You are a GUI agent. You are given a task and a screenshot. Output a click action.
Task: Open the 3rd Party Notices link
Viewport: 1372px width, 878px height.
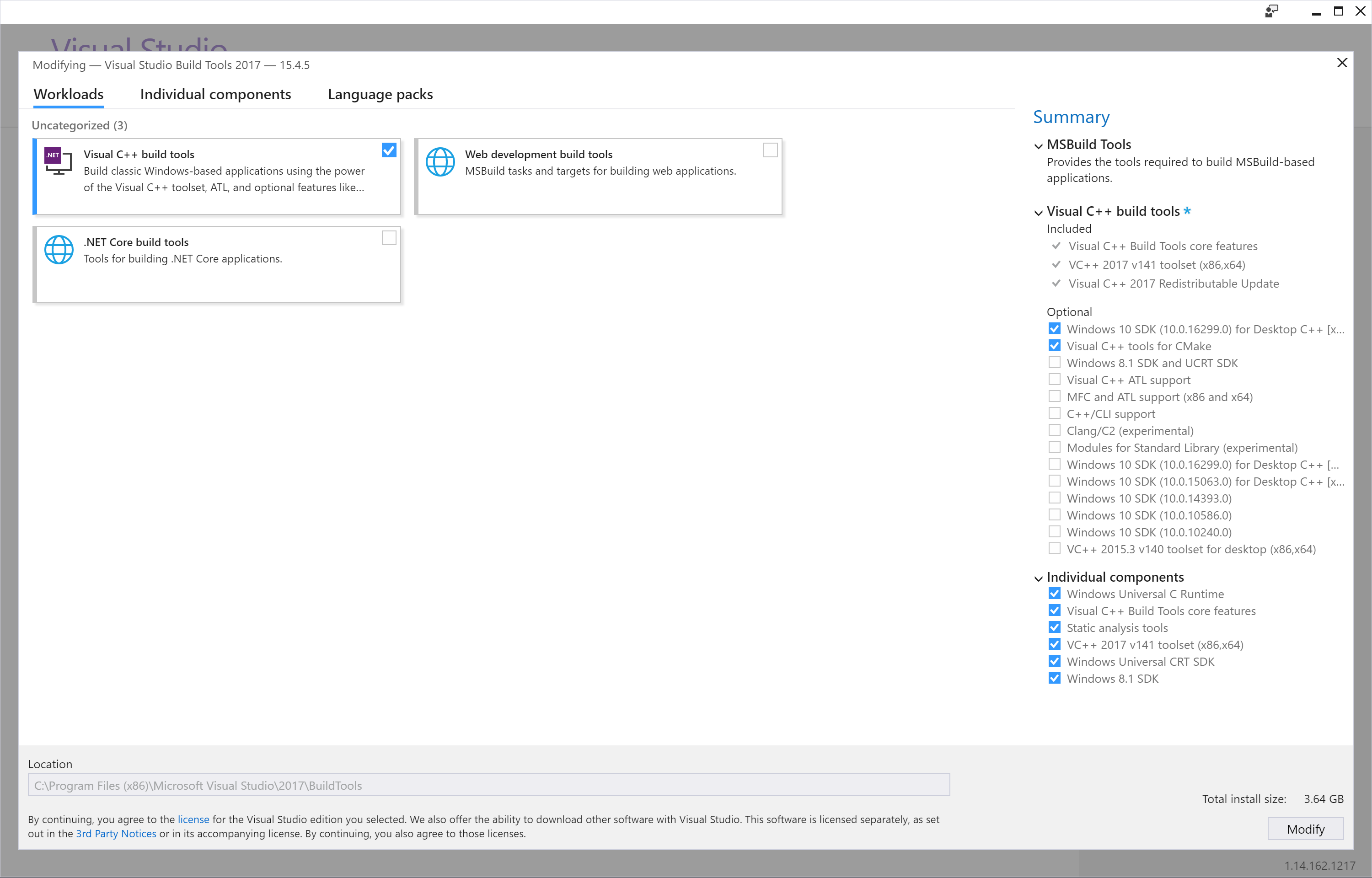point(116,834)
